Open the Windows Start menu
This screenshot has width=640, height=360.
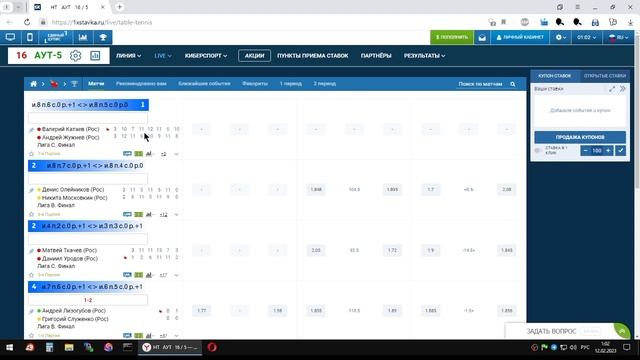(9, 347)
